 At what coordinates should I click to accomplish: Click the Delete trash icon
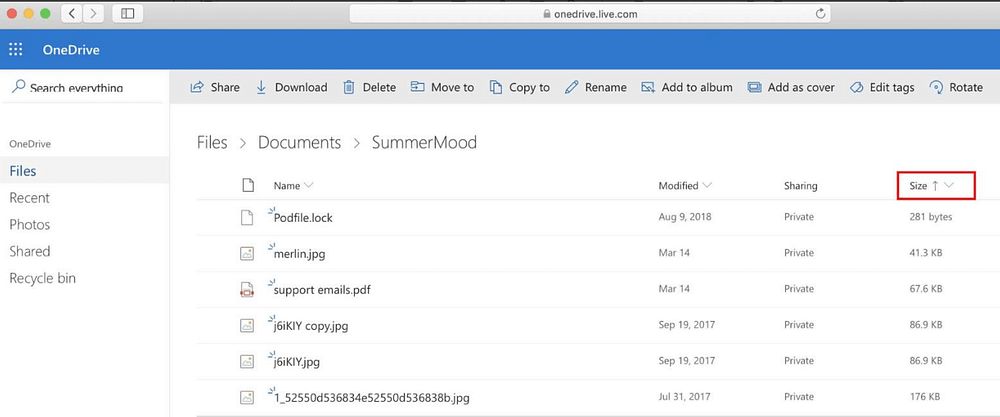click(349, 87)
